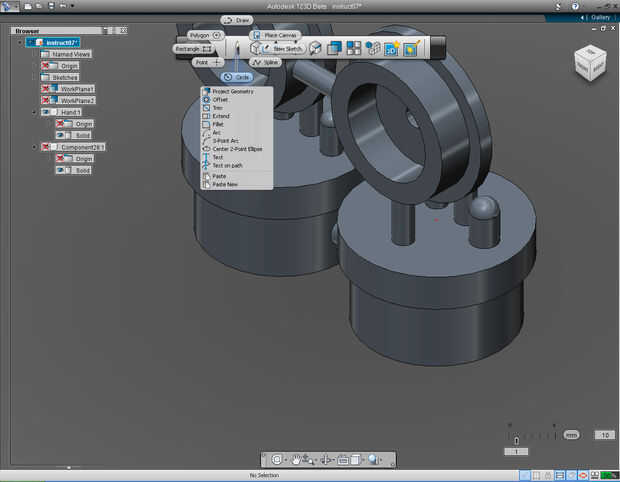Choose Paste New menu entry
The image size is (620, 482).
pos(236,185)
